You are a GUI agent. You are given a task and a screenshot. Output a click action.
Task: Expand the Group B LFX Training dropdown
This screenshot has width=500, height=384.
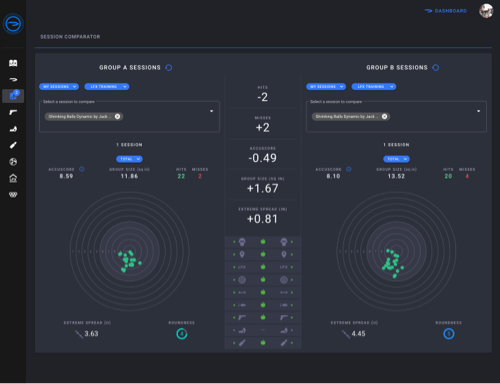tap(374, 87)
